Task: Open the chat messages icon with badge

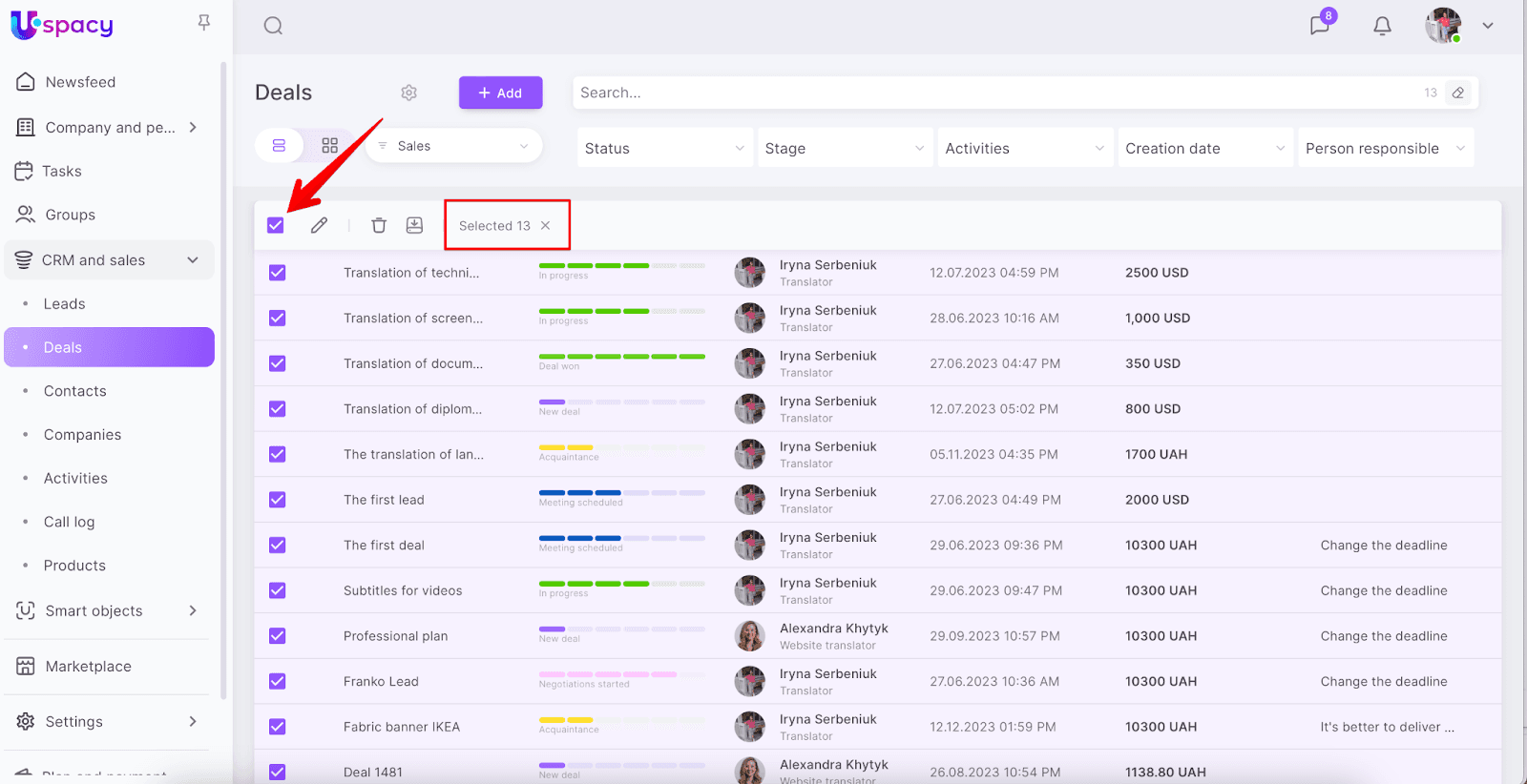Action: point(1320,26)
